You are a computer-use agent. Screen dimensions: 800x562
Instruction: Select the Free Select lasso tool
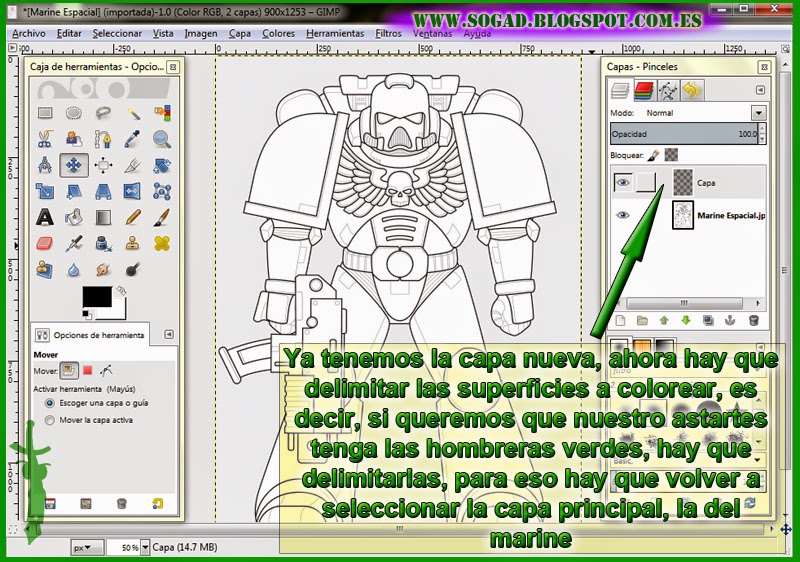[x=103, y=113]
